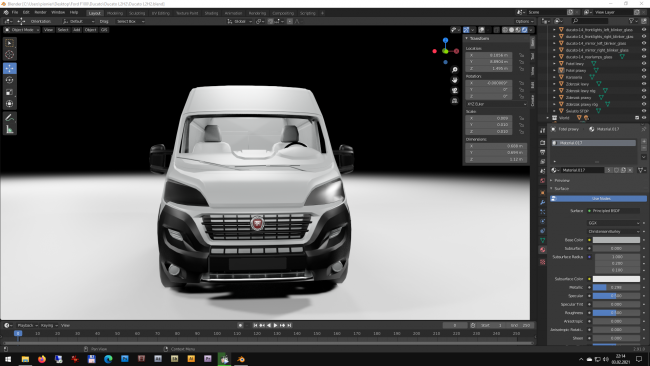Viewport: 650px width, 366px height.
Task: Toggle camera view with the camera icon
Action: (455, 90)
